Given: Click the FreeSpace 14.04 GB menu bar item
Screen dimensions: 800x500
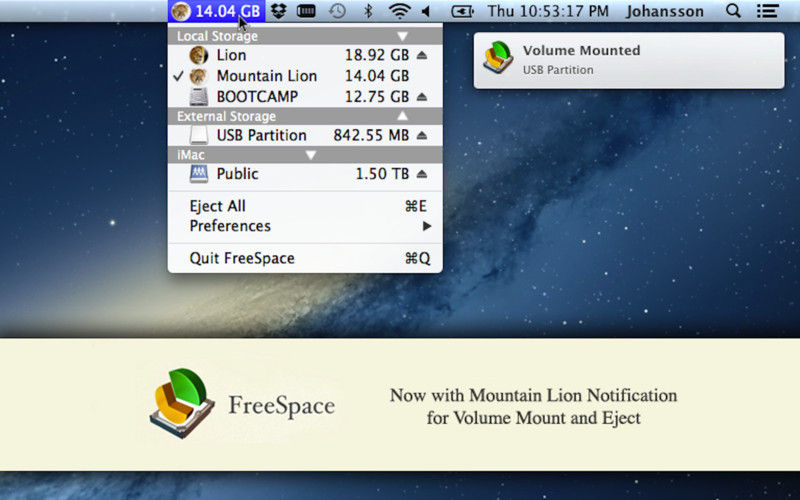Looking at the screenshot, I should [x=216, y=11].
